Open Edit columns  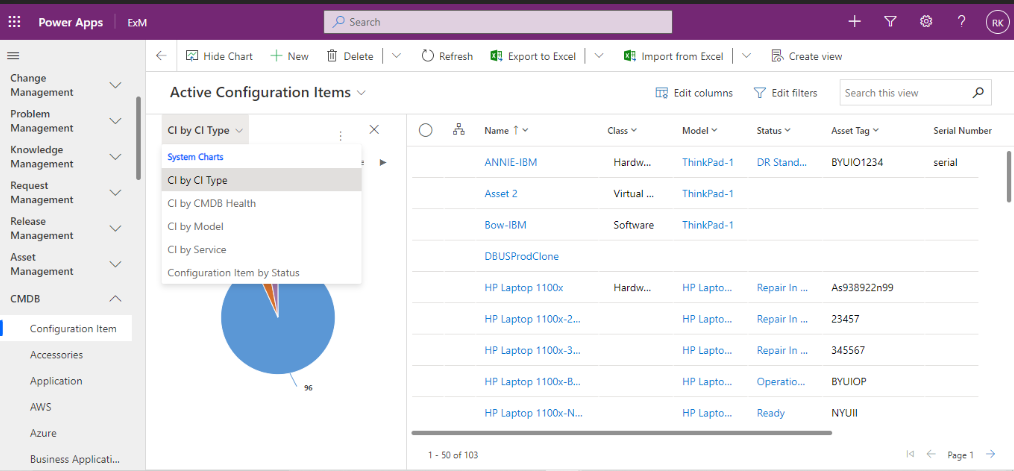695,93
